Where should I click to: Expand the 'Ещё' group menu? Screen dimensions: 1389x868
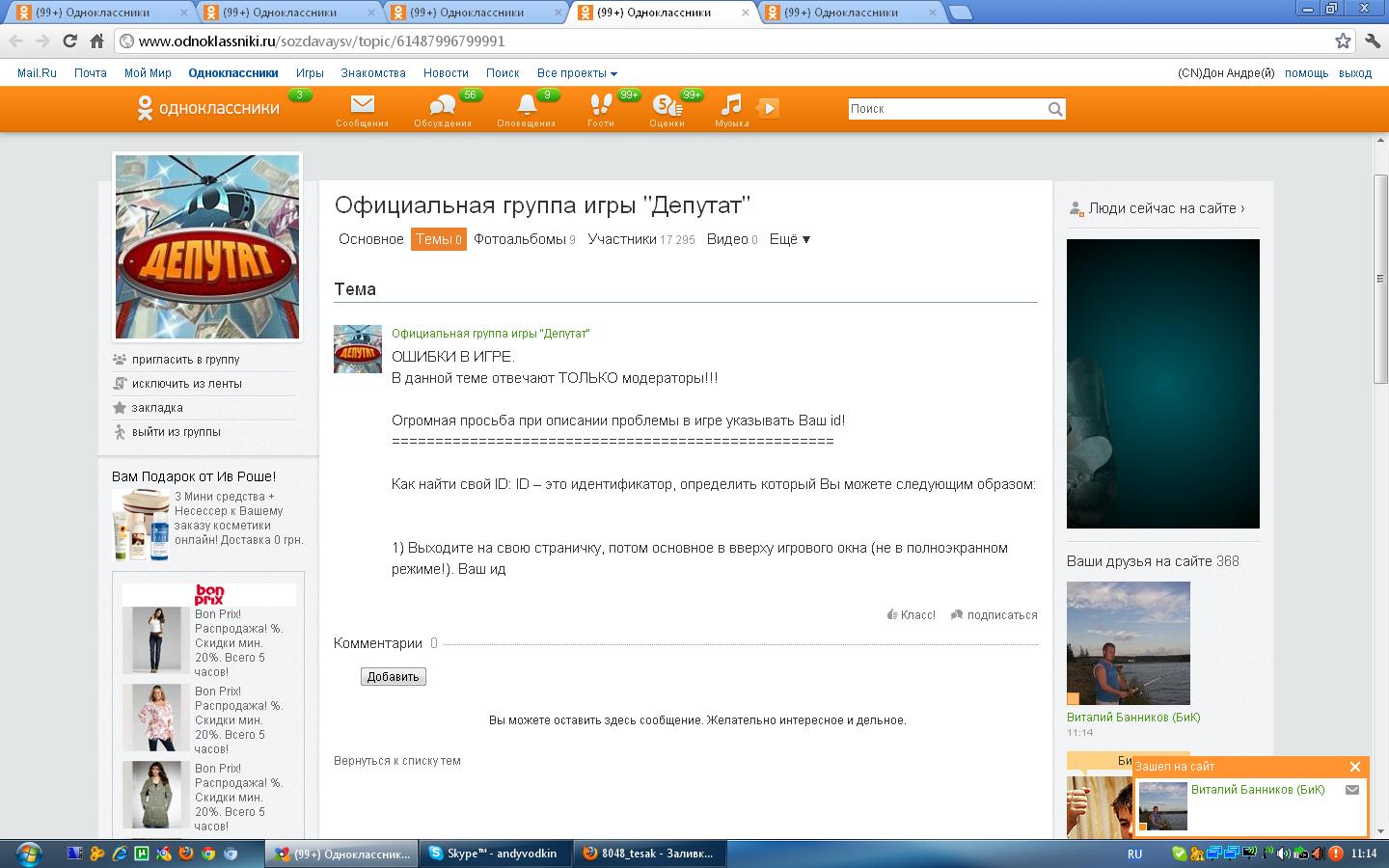click(x=790, y=239)
